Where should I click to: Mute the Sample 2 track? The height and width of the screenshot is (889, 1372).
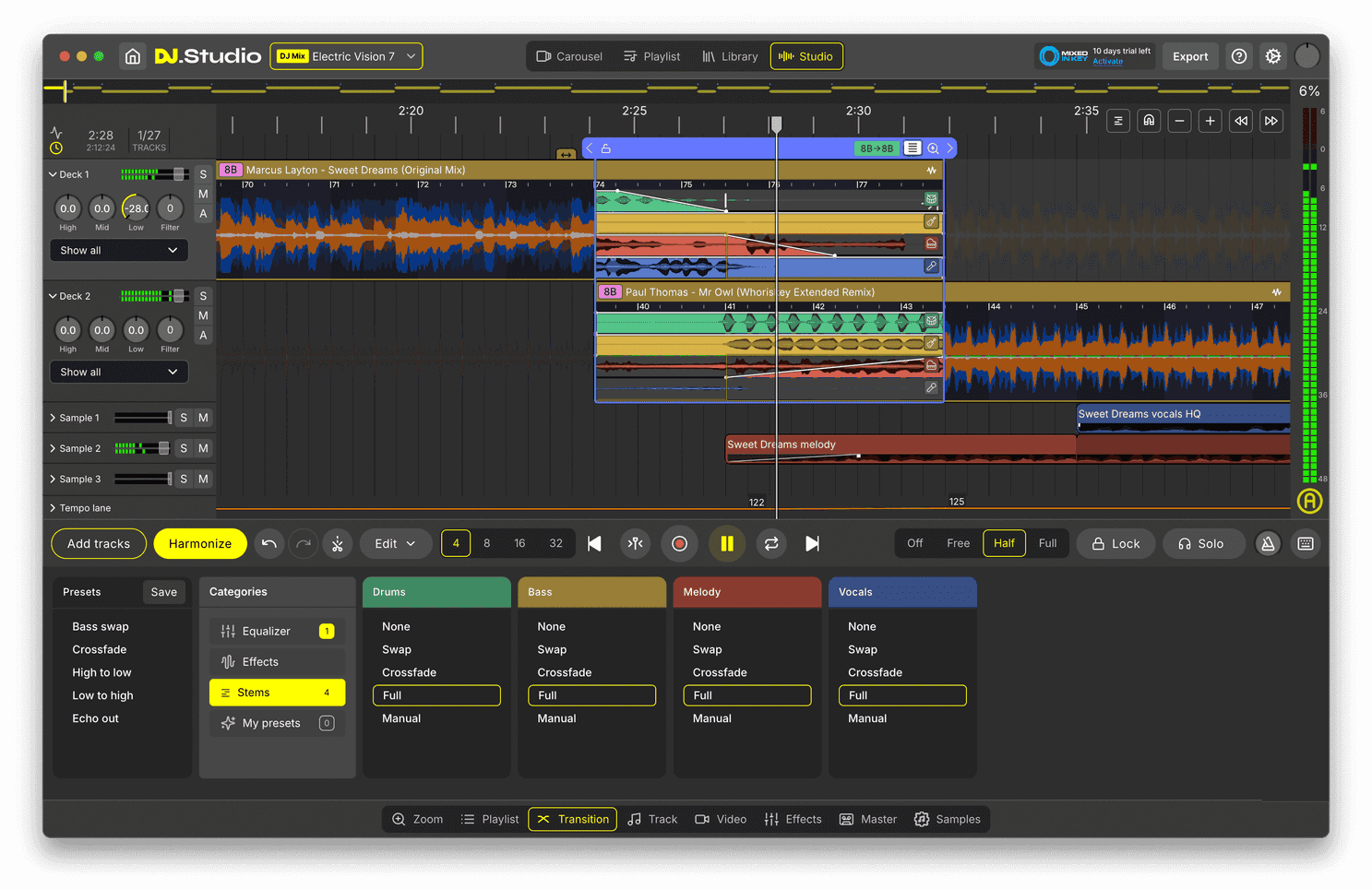[203, 448]
